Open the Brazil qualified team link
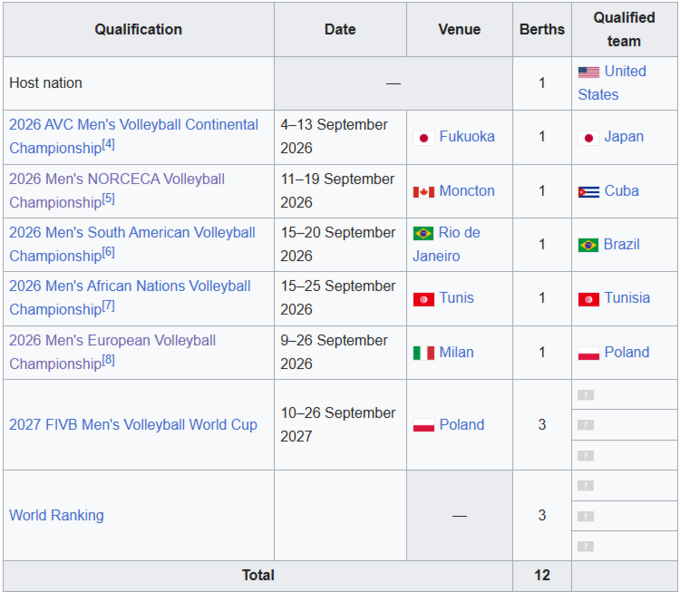 [x=621, y=244]
